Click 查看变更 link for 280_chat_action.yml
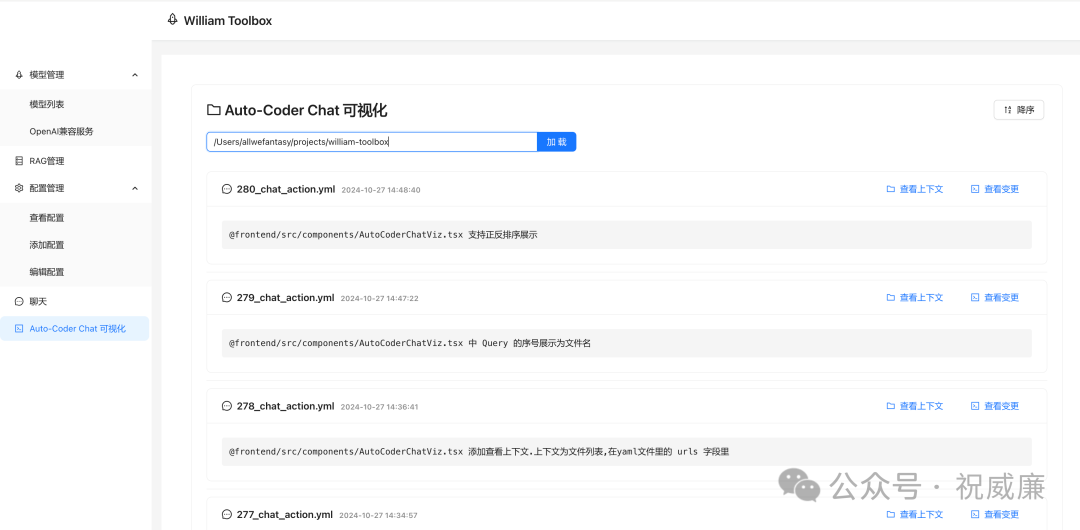 point(995,189)
